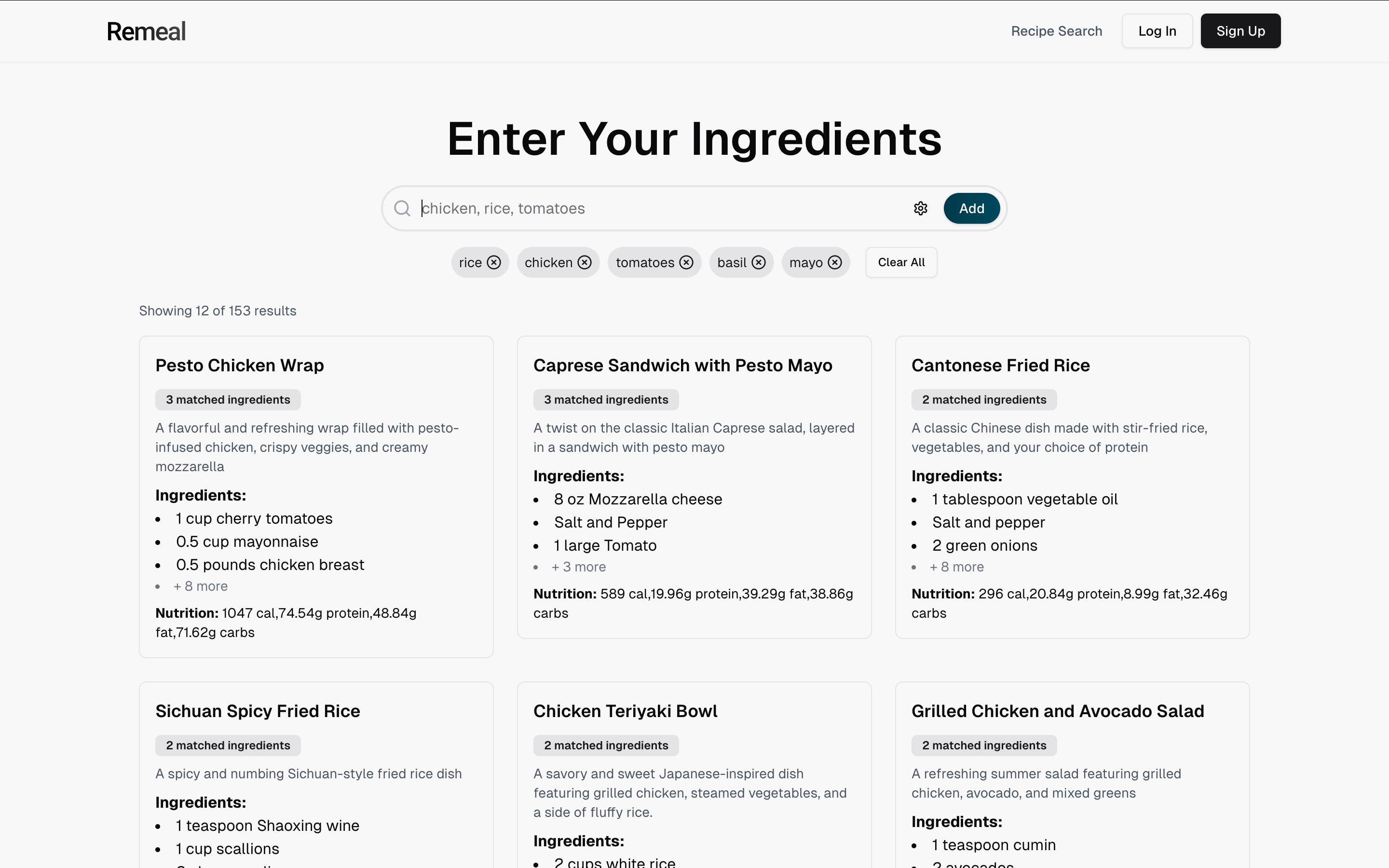The height and width of the screenshot is (868, 1389).
Task: Remove the rice ingredient tag
Action: [x=493, y=262]
